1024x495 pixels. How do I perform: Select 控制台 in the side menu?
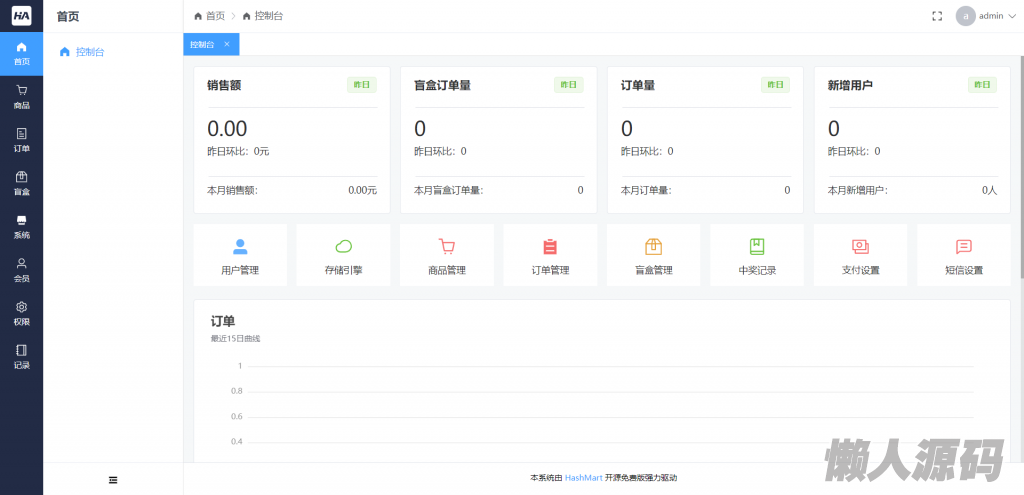pos(90,52)
